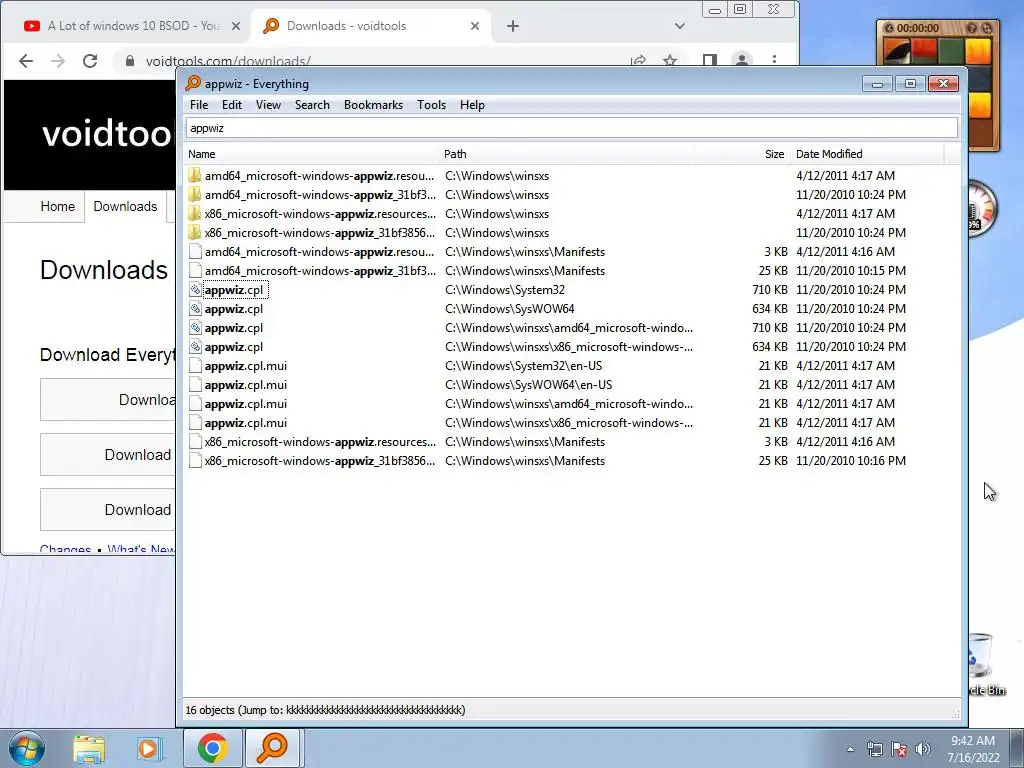1024x768 pixels.
Task: Open Windows Explorer from taskbar
Action: [x=89, y=748]
